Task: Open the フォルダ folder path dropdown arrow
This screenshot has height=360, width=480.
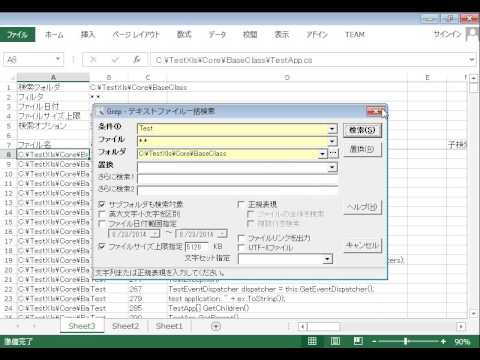Action: click(x=322, y=154)
